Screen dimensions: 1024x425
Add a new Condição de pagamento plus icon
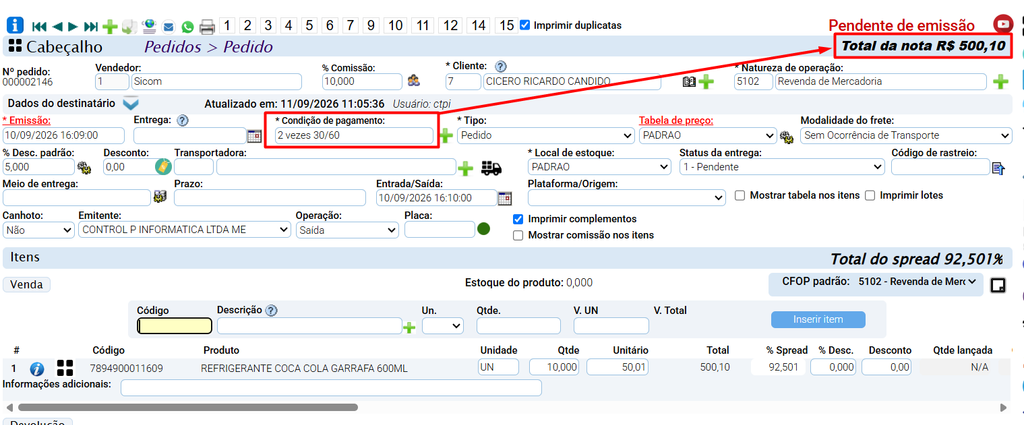446,136
